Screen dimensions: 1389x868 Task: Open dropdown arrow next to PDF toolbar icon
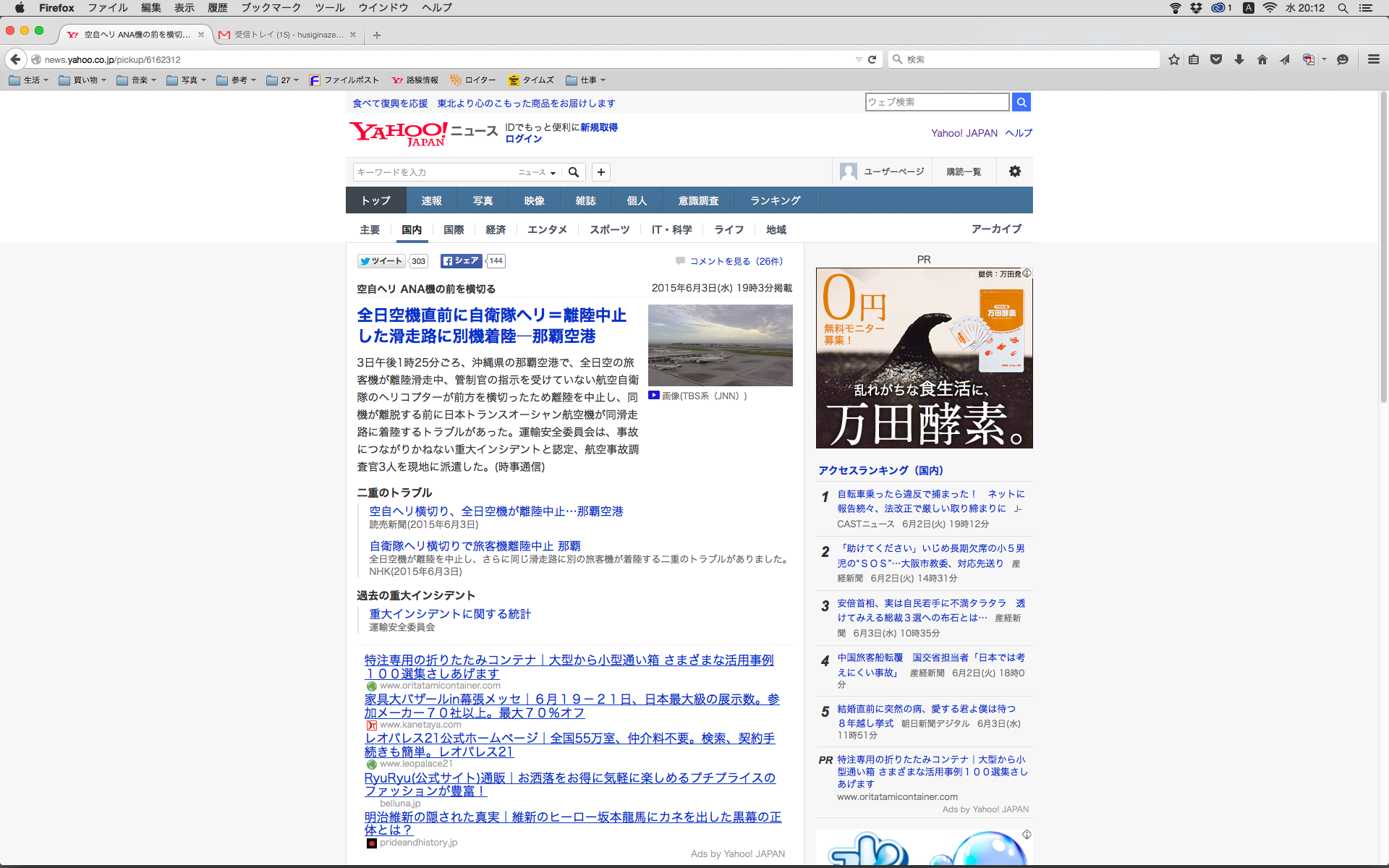(x=1324, y=59)
